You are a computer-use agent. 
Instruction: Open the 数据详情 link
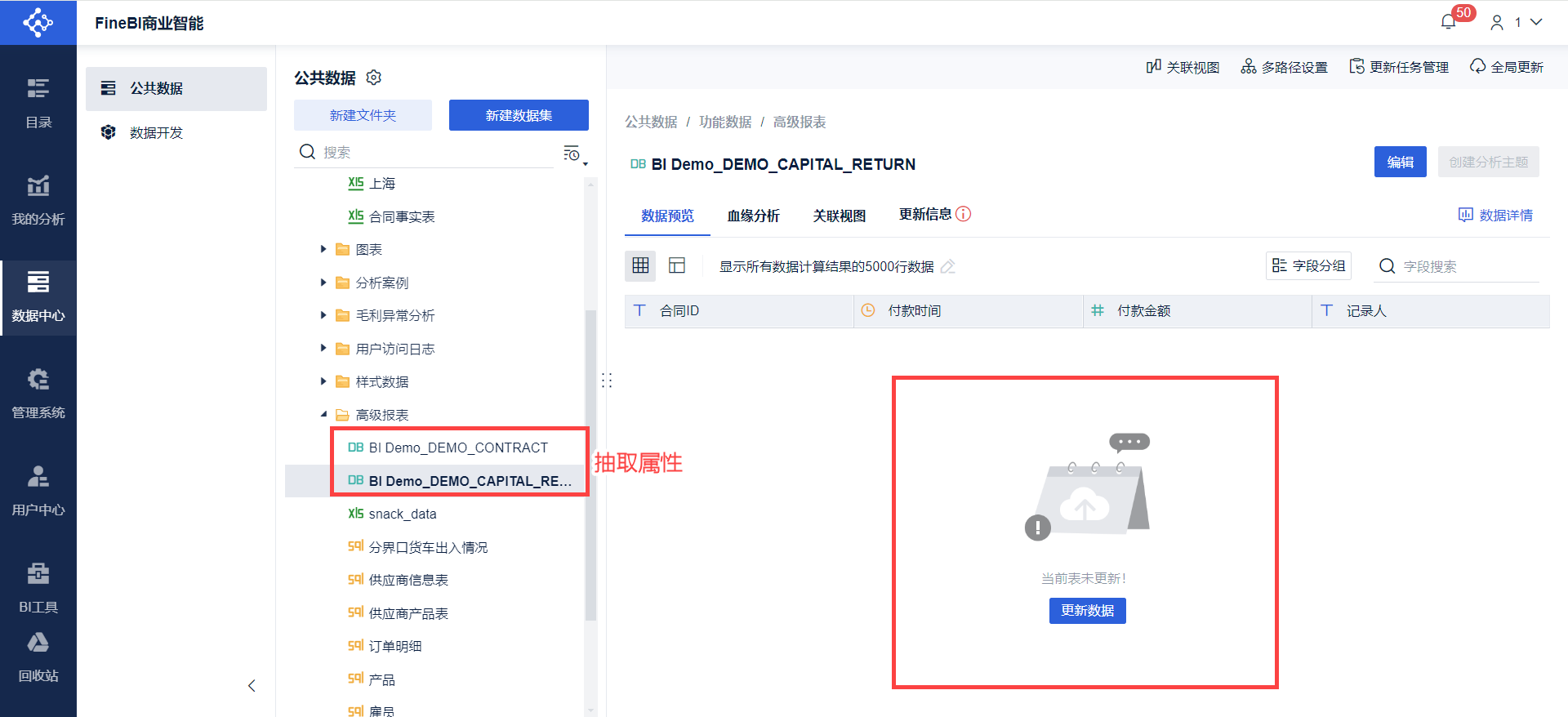pyautogui.click(x=1495, y=215)
